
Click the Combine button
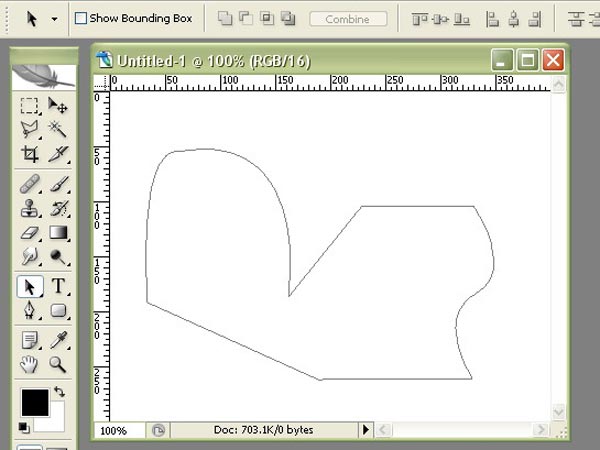click(x=348, y=19)
